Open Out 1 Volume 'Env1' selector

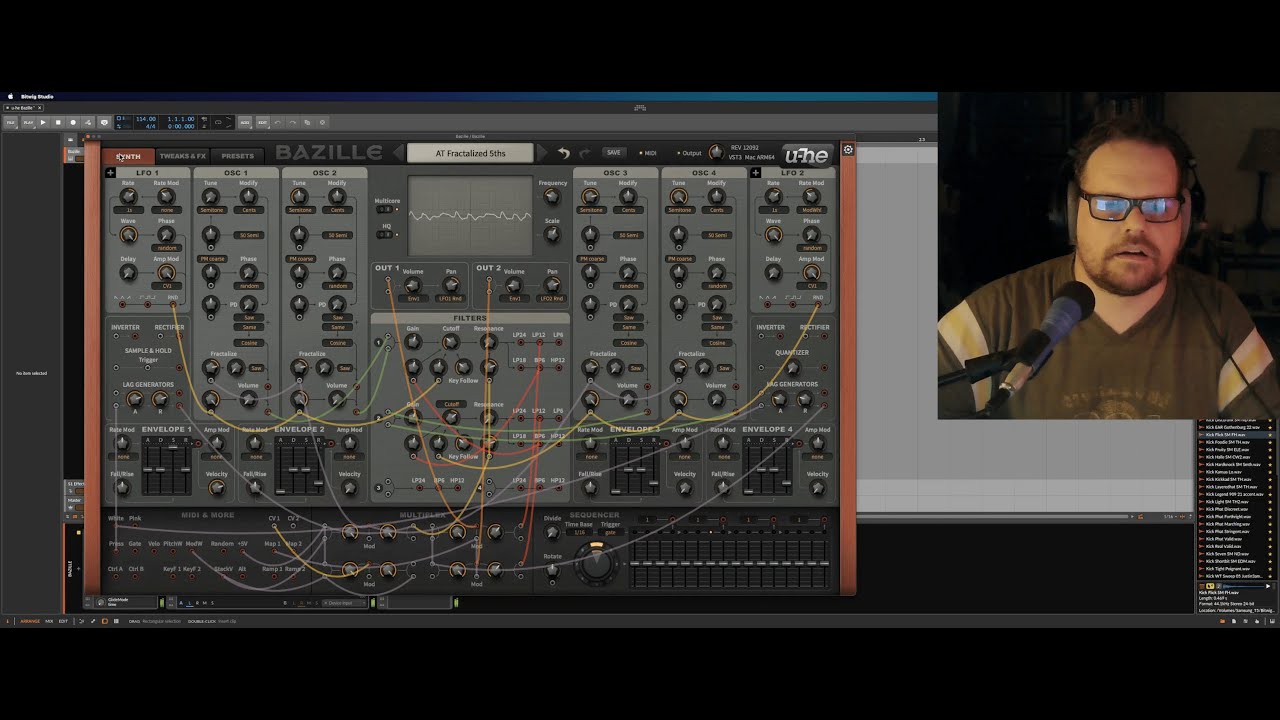tap(413, 298)
